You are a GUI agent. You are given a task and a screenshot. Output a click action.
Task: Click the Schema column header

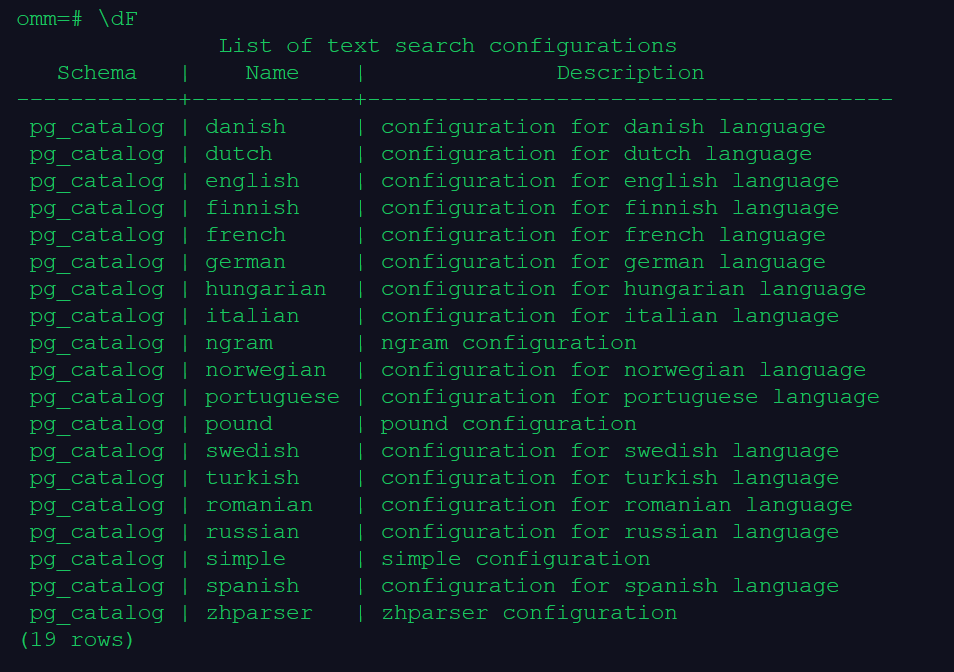click(97, 73)
